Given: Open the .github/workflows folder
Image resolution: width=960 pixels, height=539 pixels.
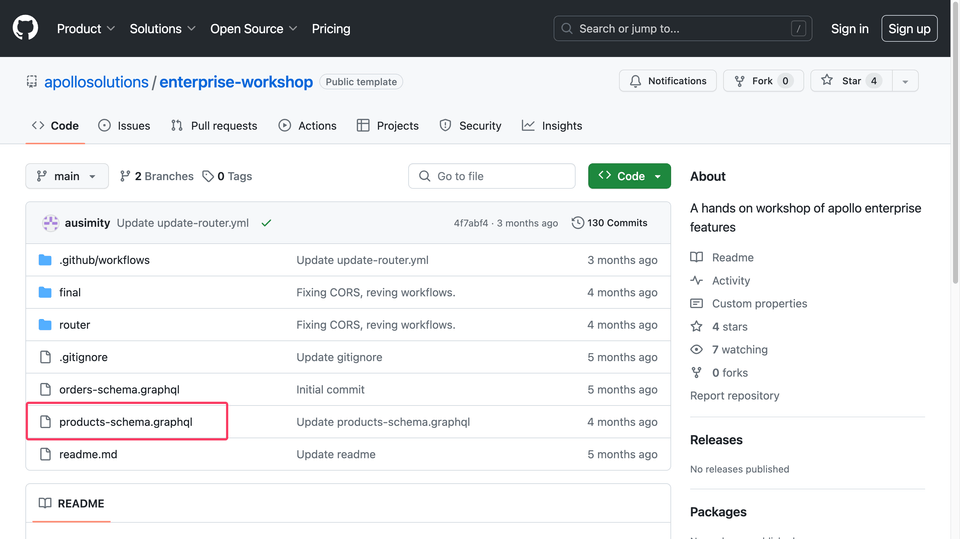Looking at the screenshot, I should (104, 260).
